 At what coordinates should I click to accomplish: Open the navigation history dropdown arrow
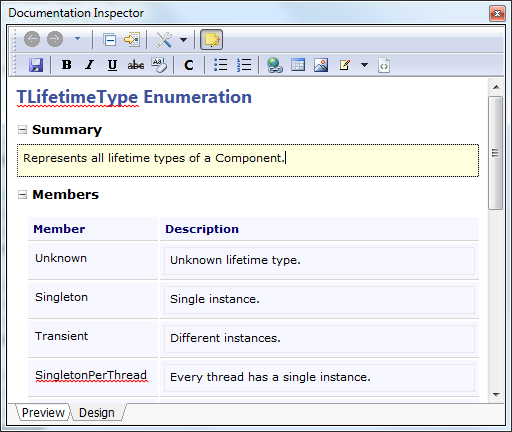tap(77, 39)
